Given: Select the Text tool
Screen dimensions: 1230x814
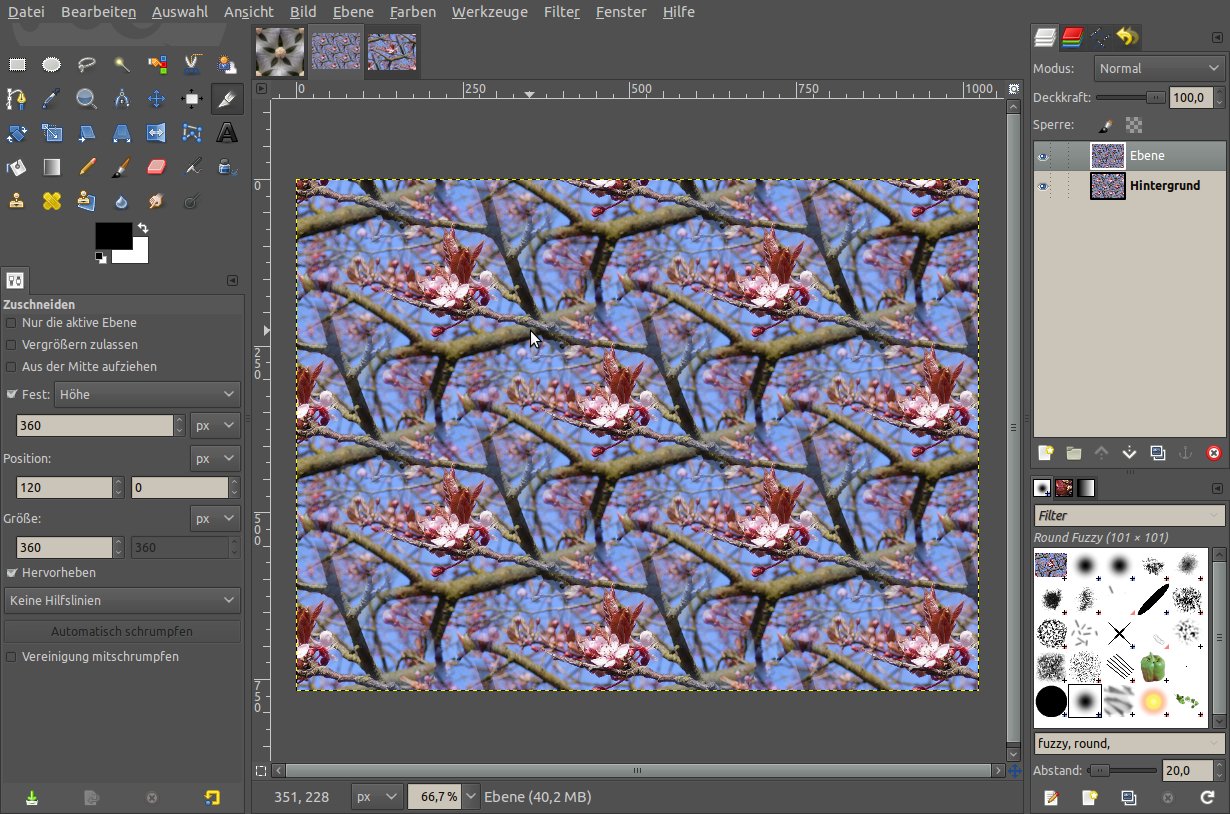Looking at the screenshot, I should pyautogui.click(x=227, y=133).
